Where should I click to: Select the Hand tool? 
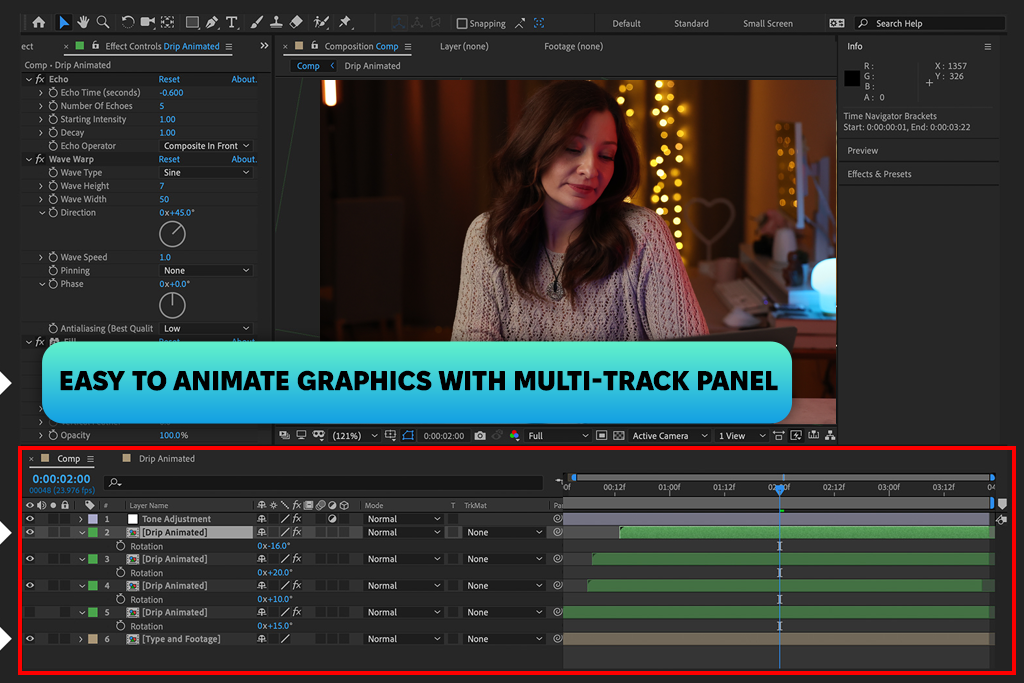83,22
